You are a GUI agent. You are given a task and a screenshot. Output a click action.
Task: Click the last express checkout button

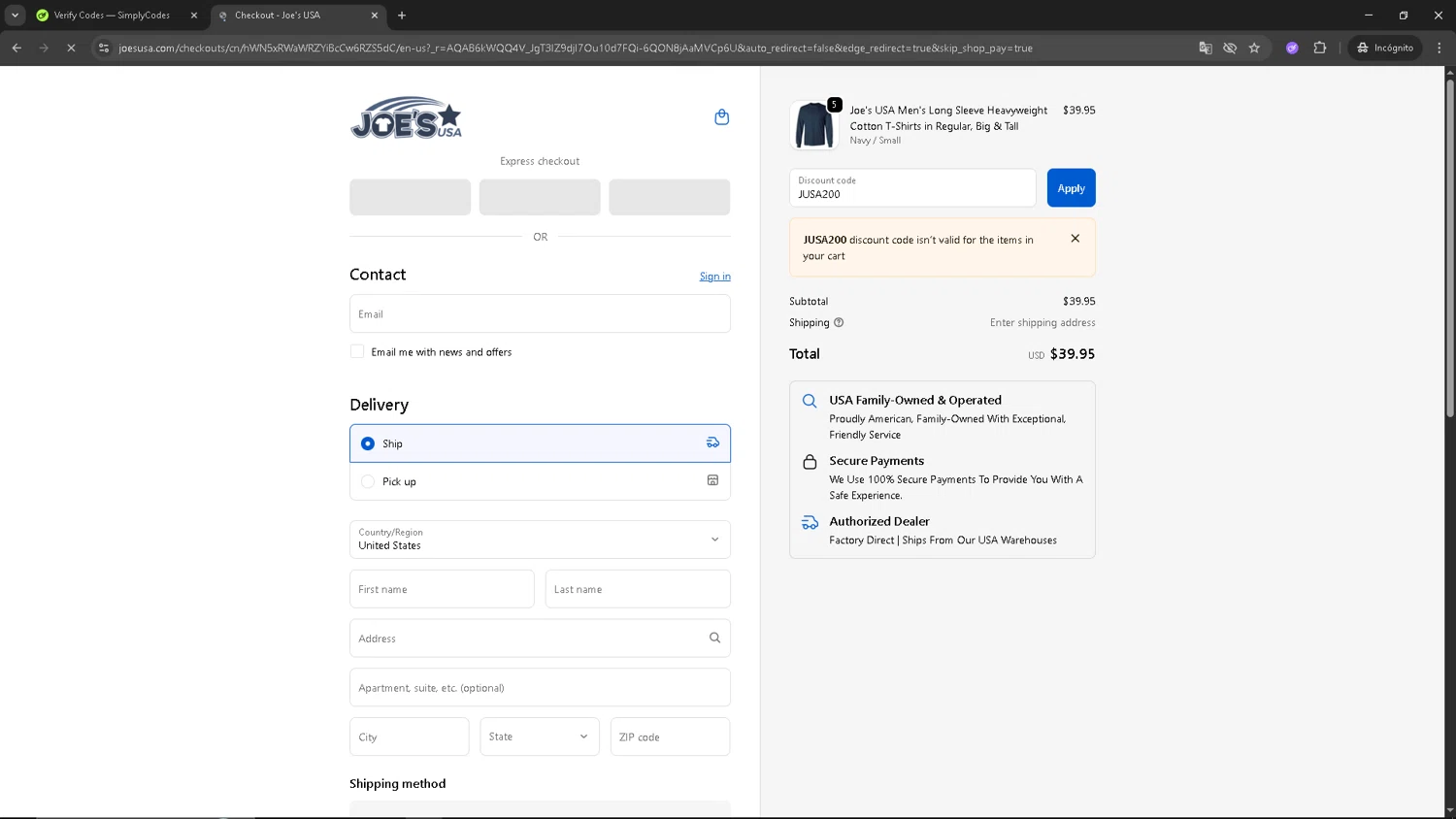[x=670, y=197]
